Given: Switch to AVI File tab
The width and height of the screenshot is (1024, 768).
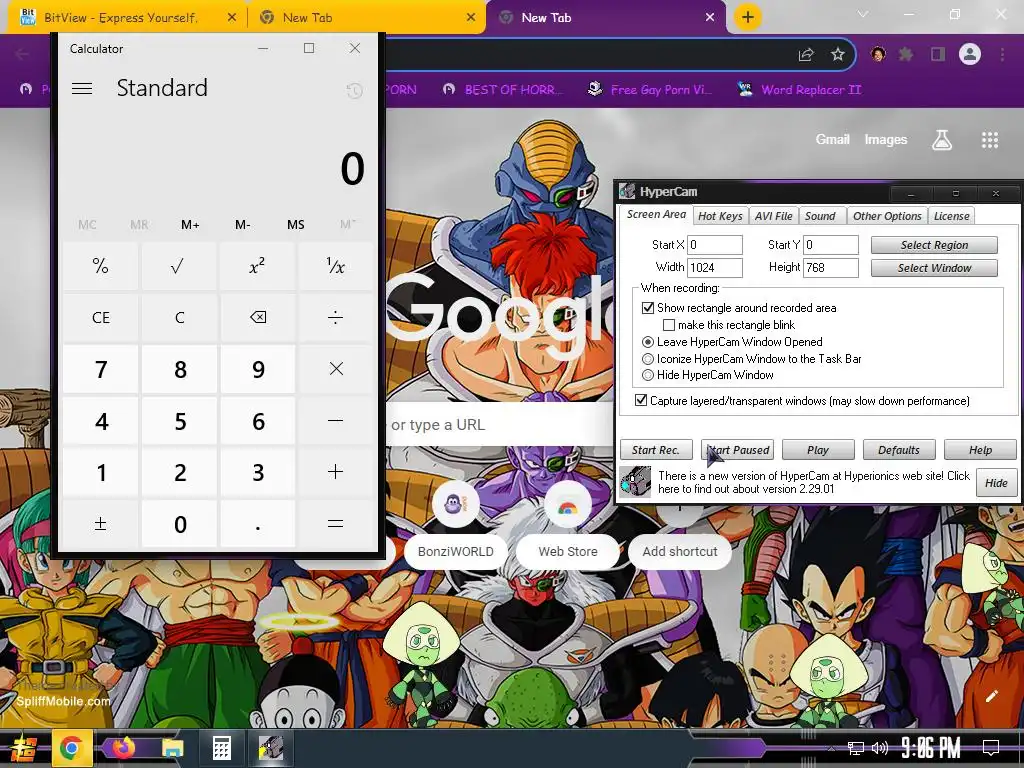Looking at the screenshot, I should [x=773, y=216].
